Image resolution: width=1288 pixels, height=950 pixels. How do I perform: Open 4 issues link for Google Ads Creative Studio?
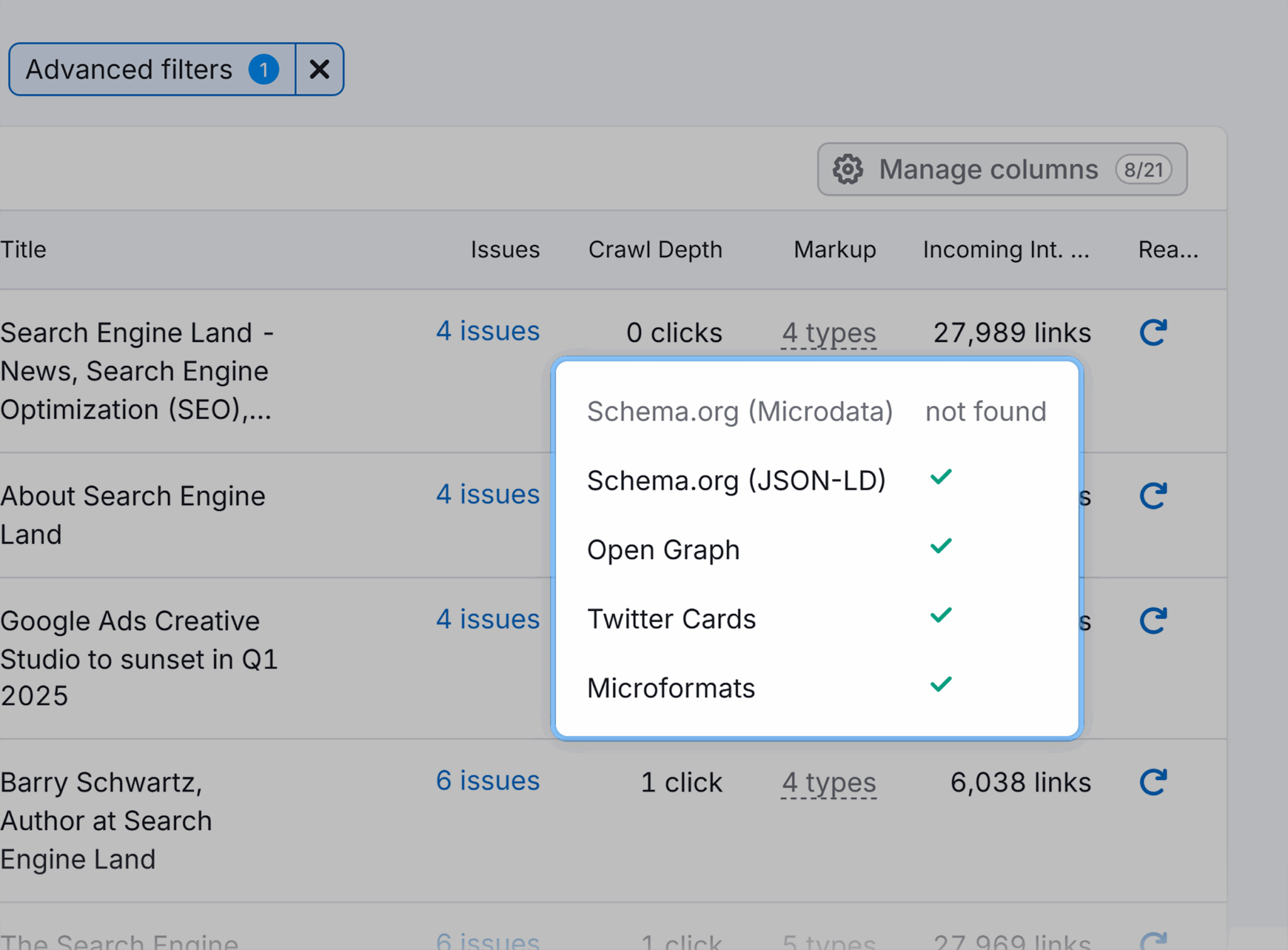tap(487, 619)
